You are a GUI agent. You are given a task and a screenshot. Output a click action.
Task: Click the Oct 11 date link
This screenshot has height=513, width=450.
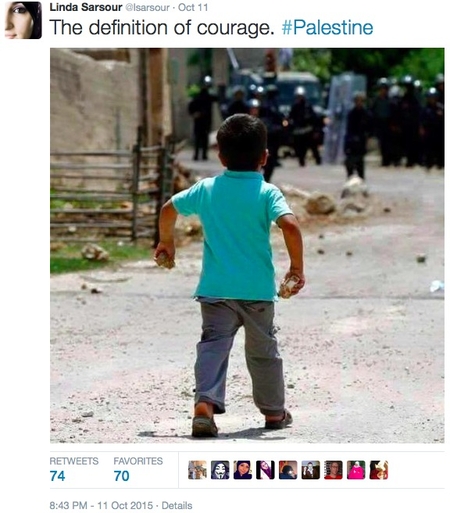tap(193, 7)
